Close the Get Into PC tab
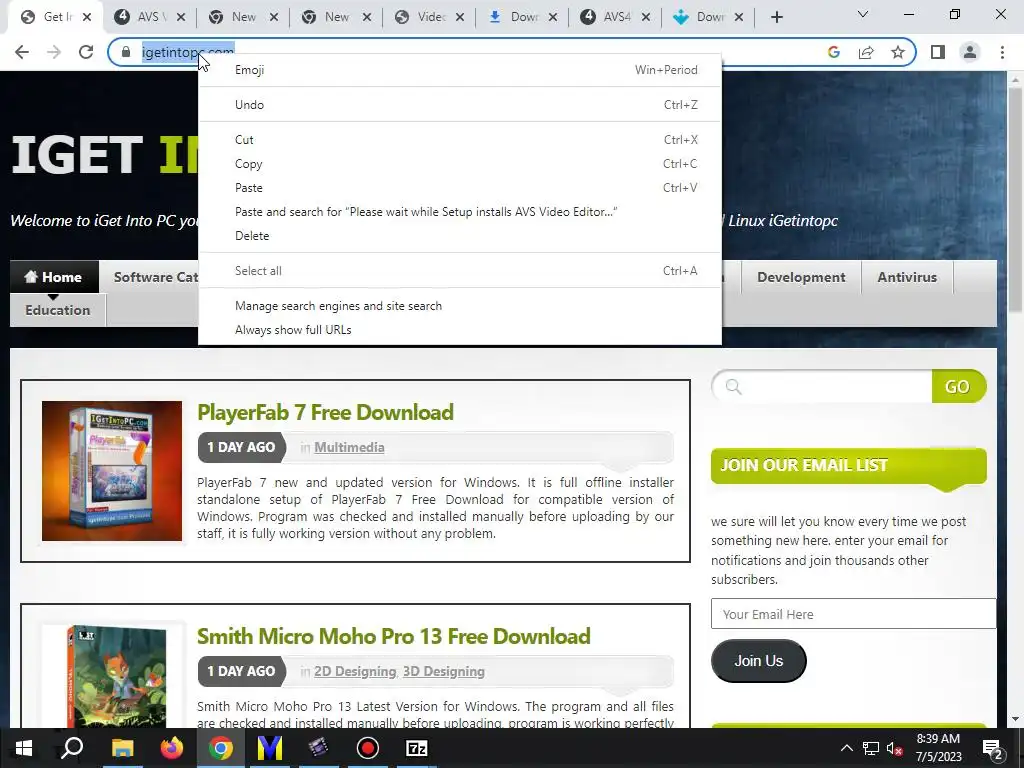Screen dimensions: 1024x768 [88, 17]
